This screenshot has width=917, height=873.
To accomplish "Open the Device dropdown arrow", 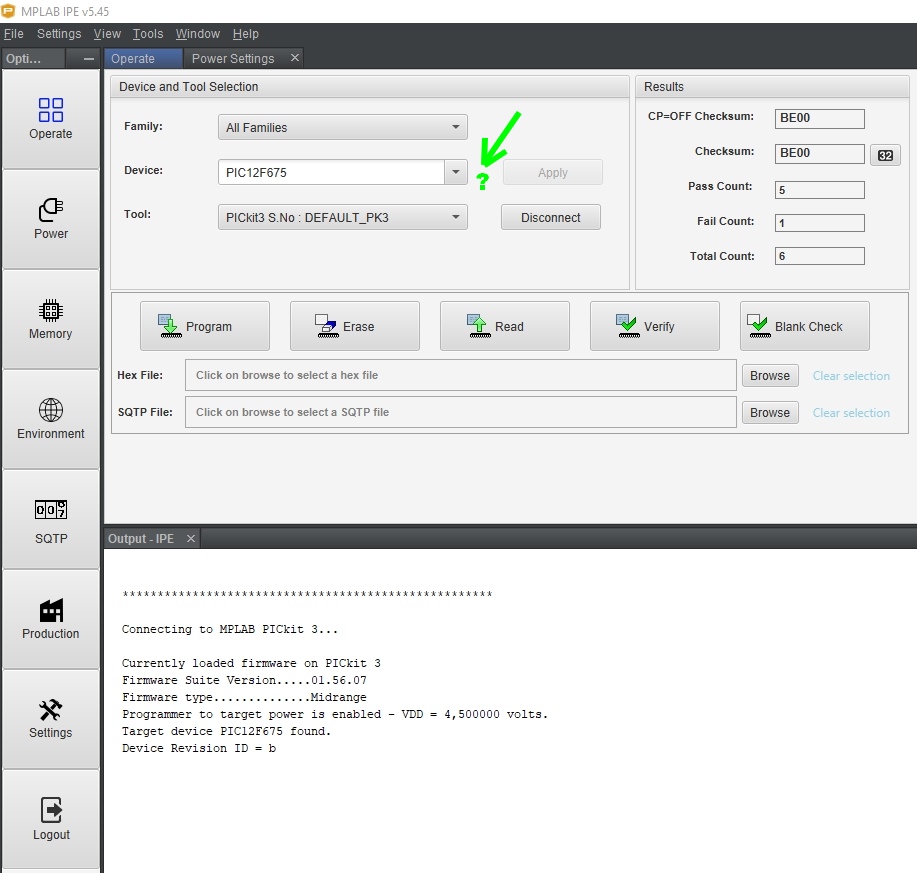I will tap(456, 172).
